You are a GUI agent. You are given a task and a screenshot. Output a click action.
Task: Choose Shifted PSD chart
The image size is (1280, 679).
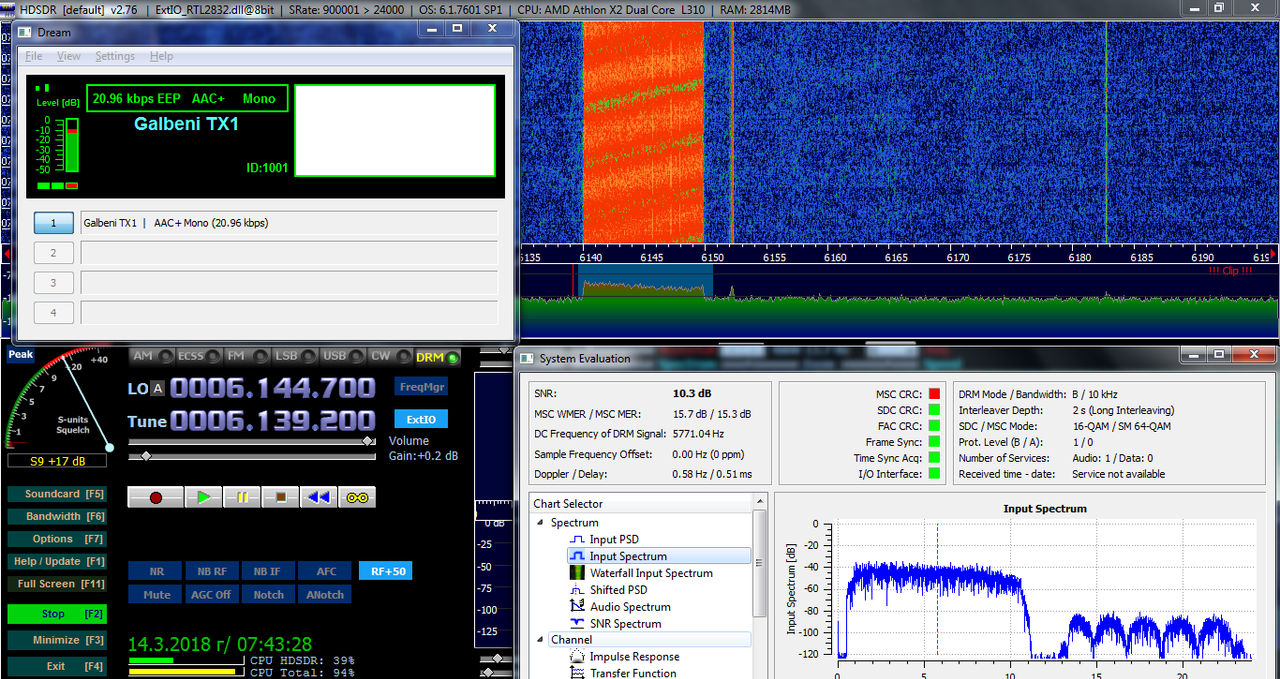click(618, 590)
